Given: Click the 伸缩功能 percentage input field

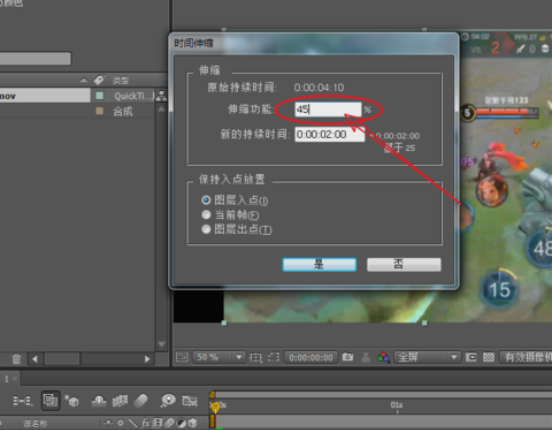Looking at the screenshot, I should tap(328, 110).
